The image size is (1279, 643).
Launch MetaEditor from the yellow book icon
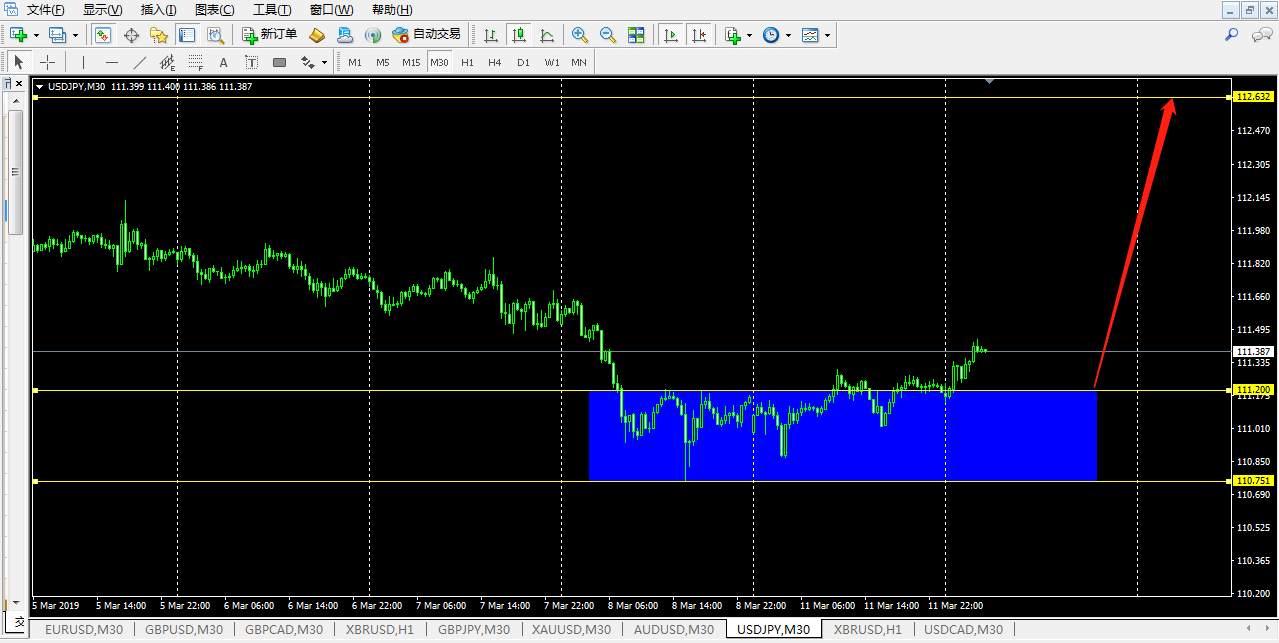point(317,35)
